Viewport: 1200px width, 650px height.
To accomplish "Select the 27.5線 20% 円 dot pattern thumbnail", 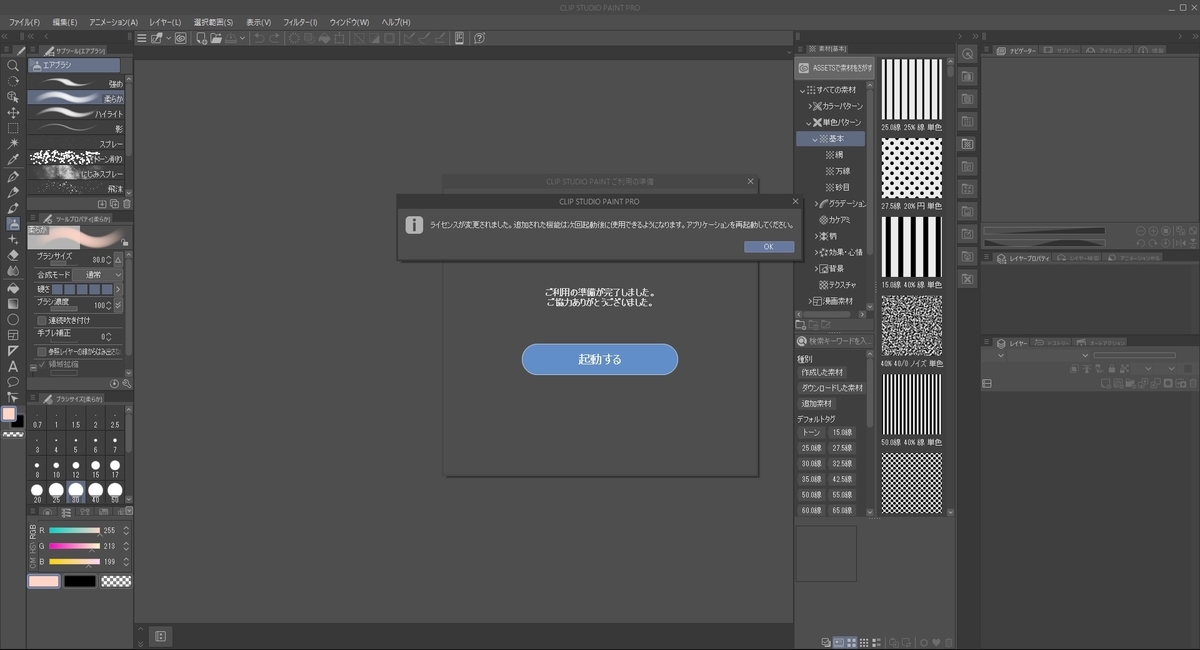I will pyautogui.click(x=911, y=168).
